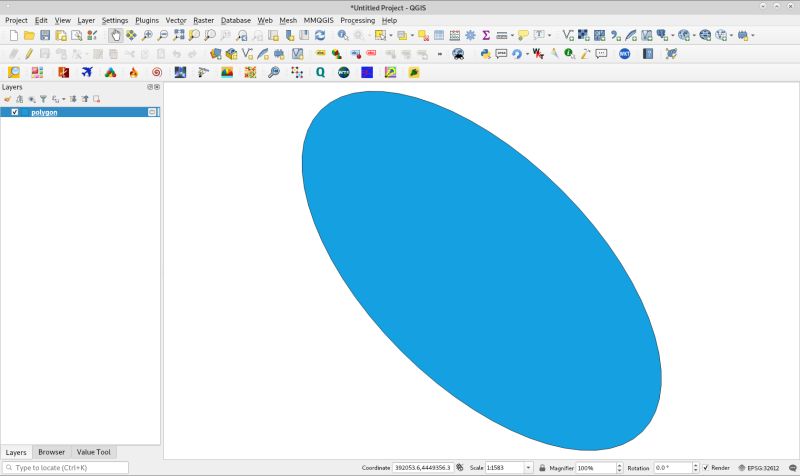Image resolution: width=800 pixels, height=476 pixels.
Task: Click the Zoom Out magnifier tool
Action: click(163, 35)
